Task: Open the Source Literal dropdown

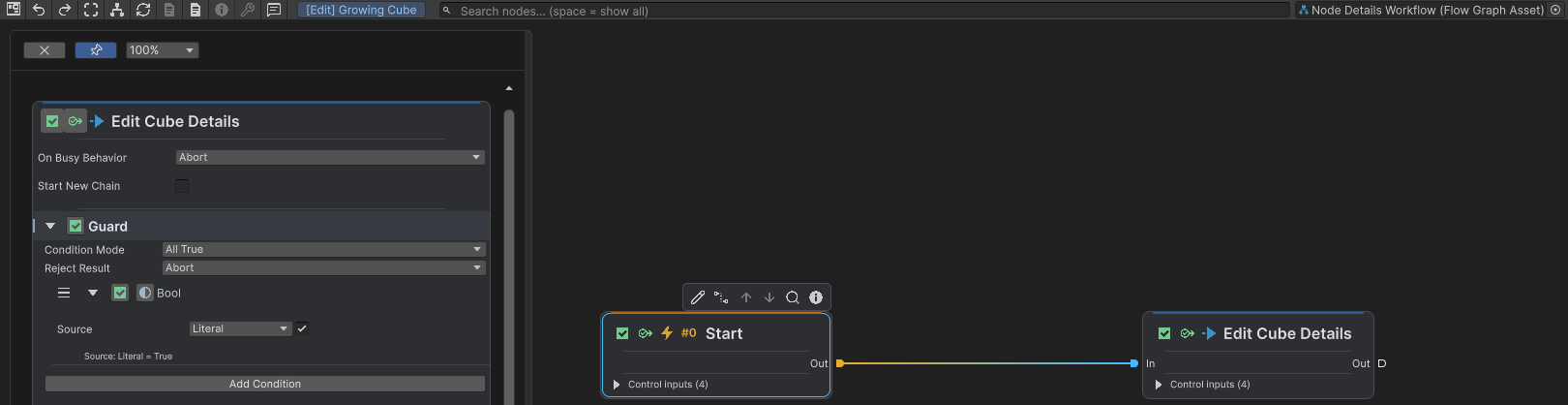Action: coord(240,328)
